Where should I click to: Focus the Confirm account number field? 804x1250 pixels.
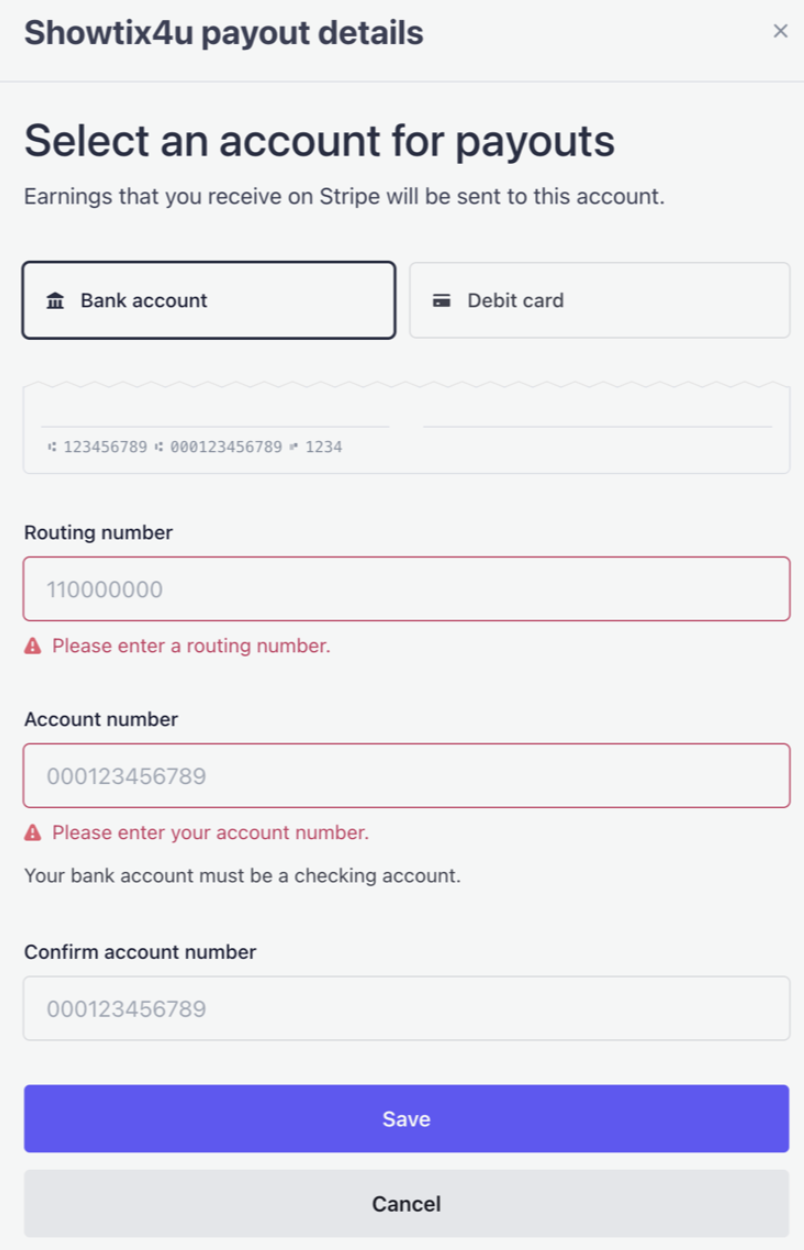click(x=407, y=1008)
